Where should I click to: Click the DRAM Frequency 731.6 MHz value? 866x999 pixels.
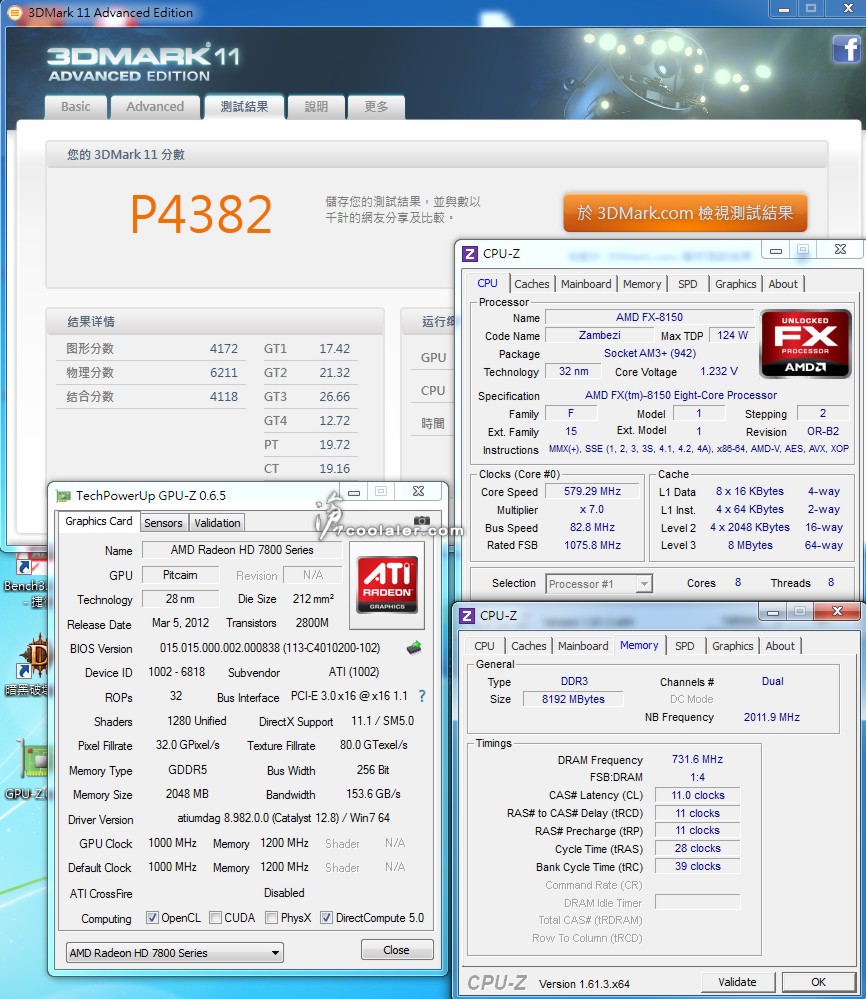(x=697, y=759)
